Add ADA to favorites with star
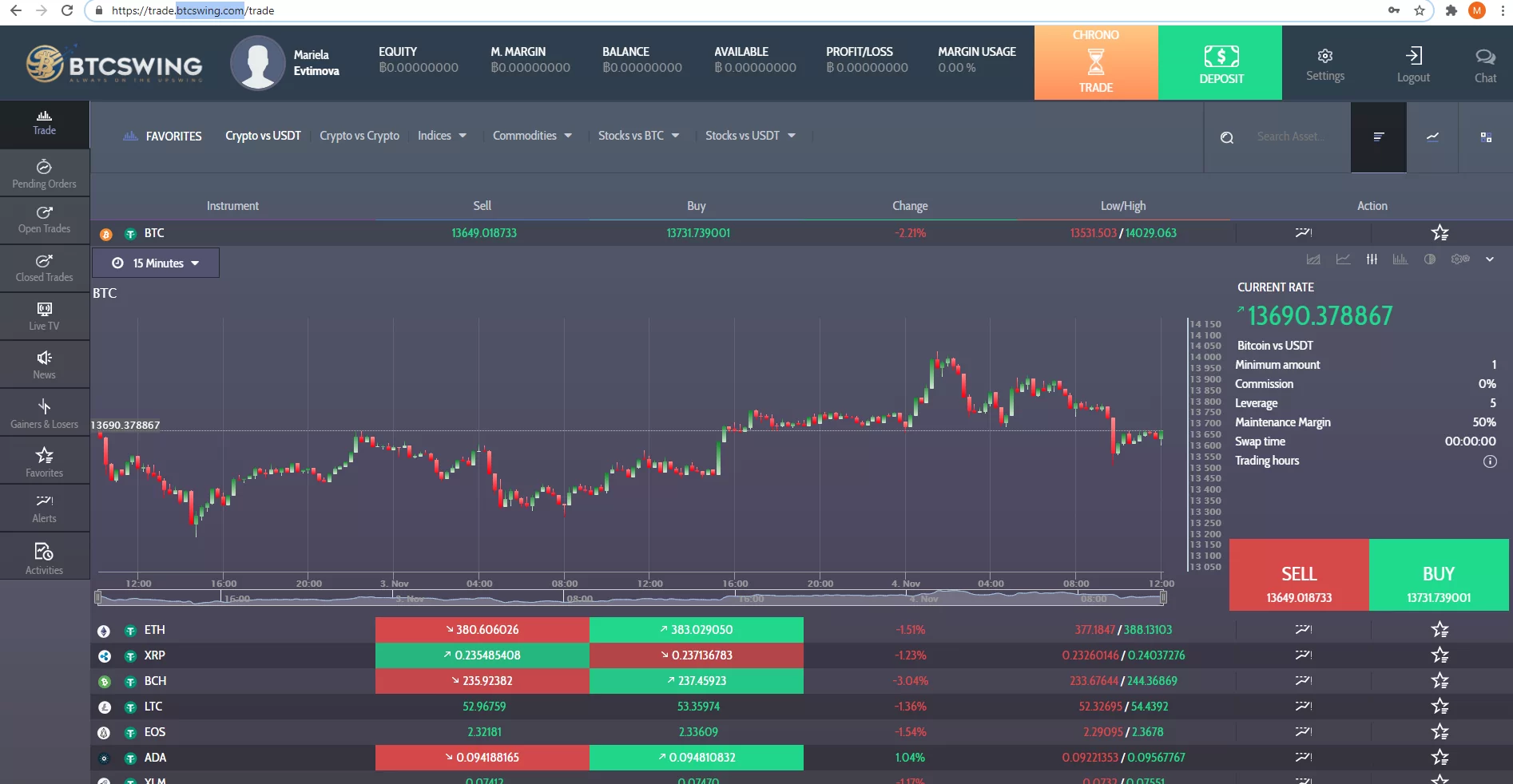This screenshot has height=784, width=1513. (1440, 757)
